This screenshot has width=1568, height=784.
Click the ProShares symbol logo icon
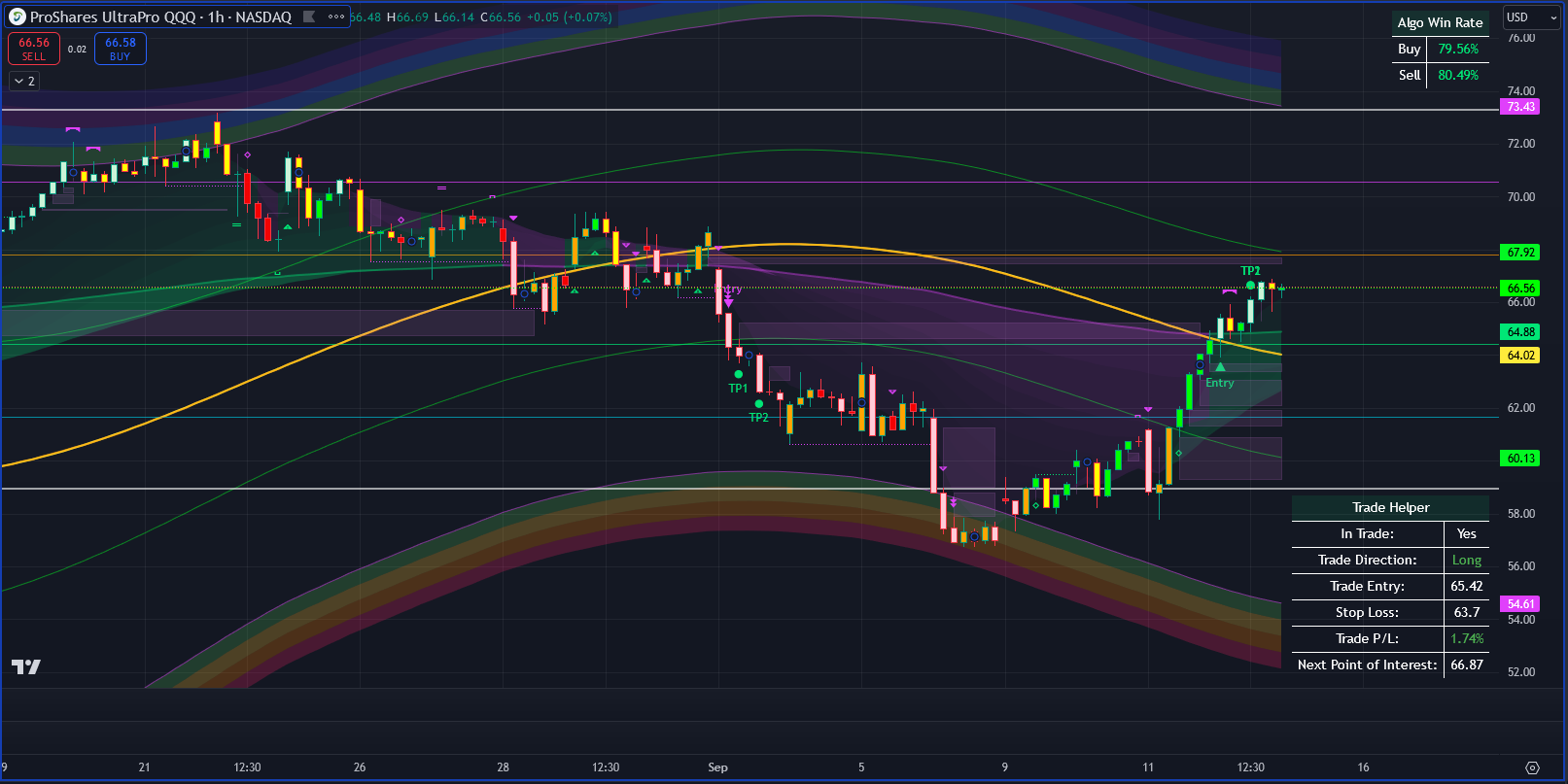17,17
